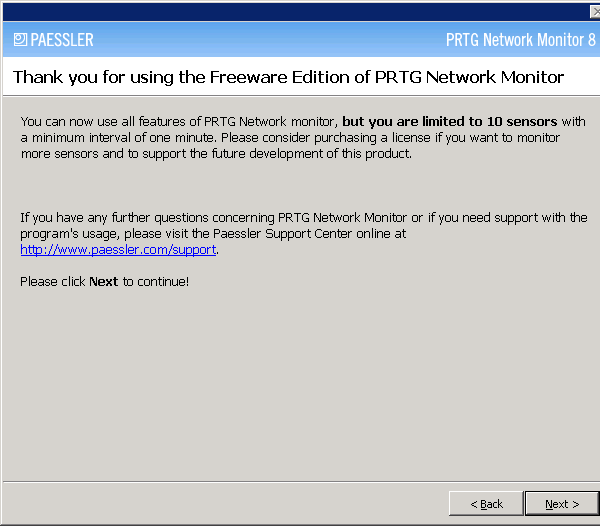
Task: Click the PAESSLER brand name text
Action: (x=62, y=40)
